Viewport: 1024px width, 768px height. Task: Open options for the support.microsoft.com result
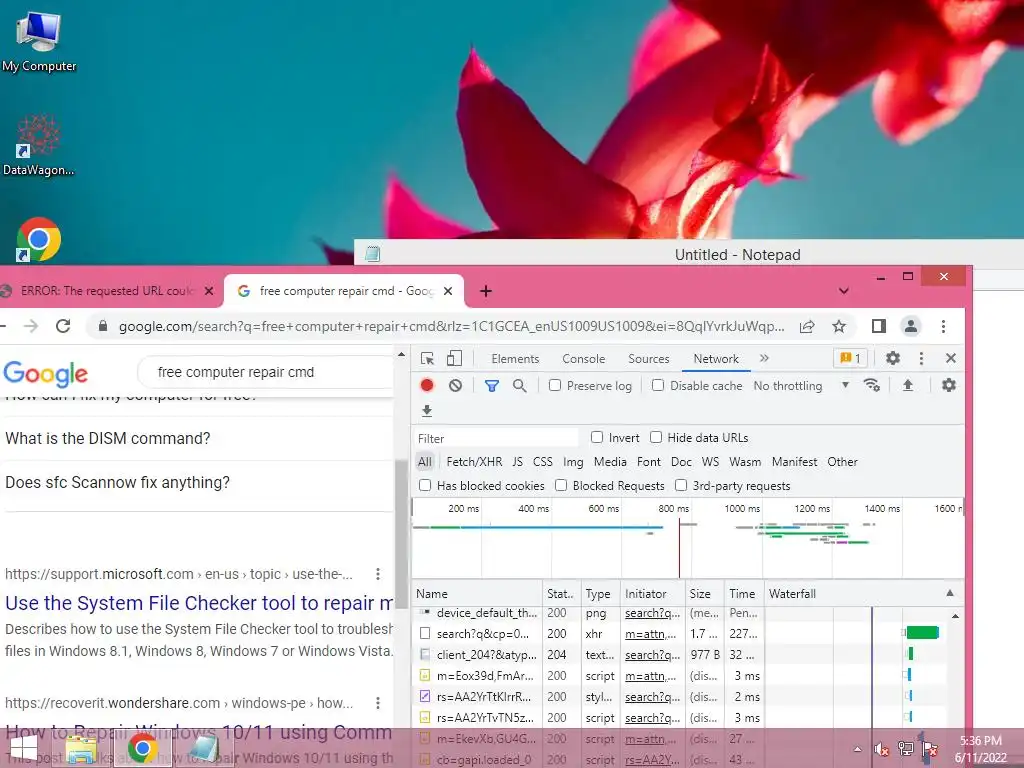[377, 574]
